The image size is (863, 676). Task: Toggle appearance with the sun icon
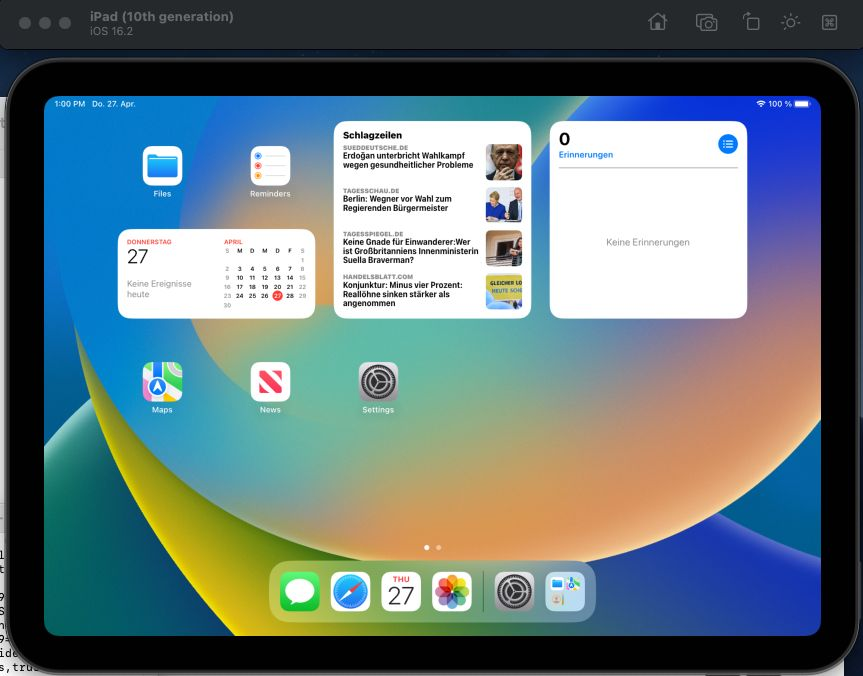(x=790, y=22)
